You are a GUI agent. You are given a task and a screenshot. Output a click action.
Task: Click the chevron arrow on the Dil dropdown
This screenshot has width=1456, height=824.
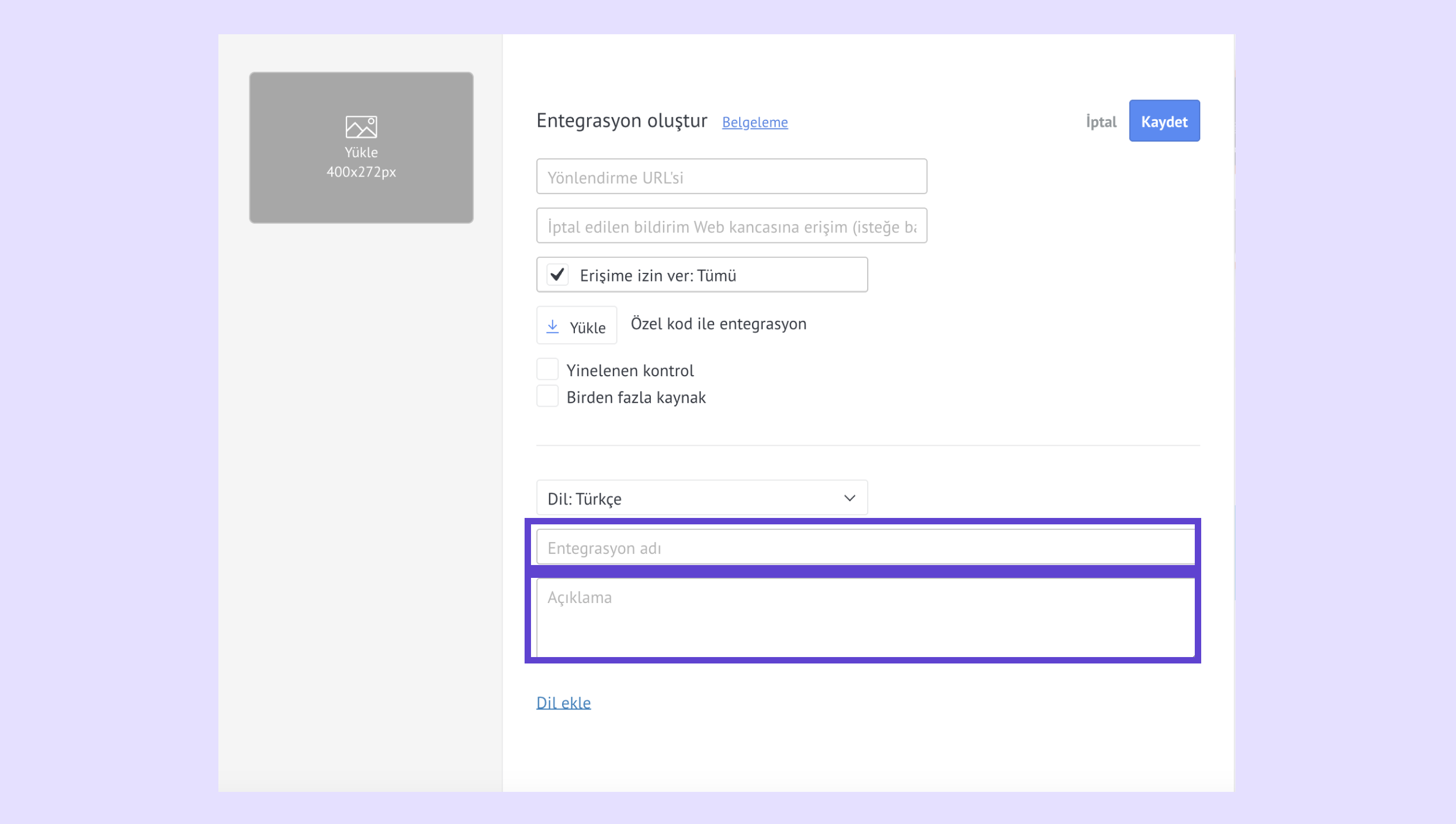click(849, 498)
